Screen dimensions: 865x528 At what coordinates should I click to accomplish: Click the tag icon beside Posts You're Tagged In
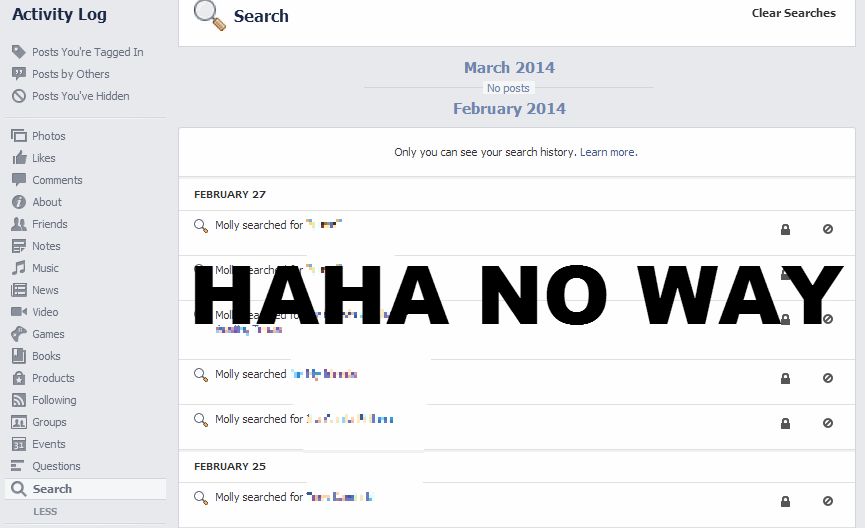(x=19, y=52)
